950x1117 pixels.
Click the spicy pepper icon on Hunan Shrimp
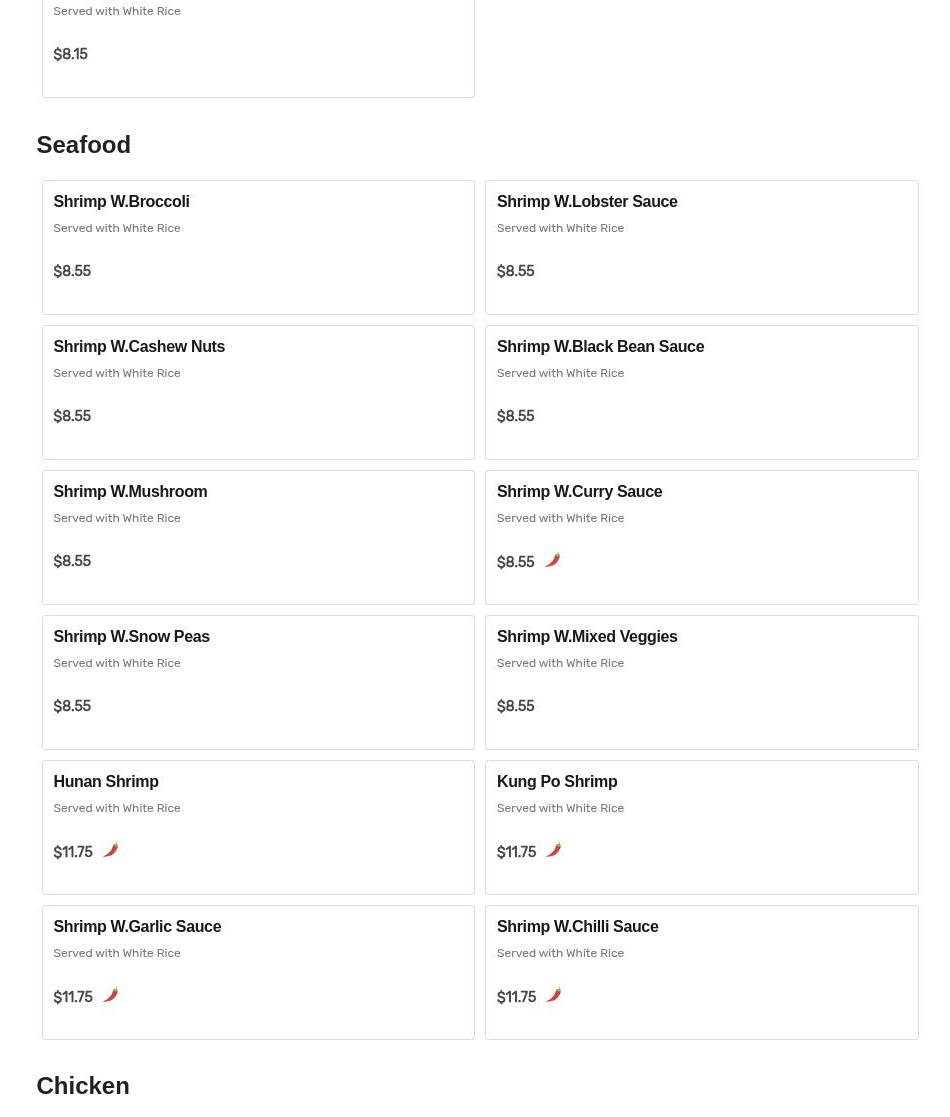pos(110,851)
